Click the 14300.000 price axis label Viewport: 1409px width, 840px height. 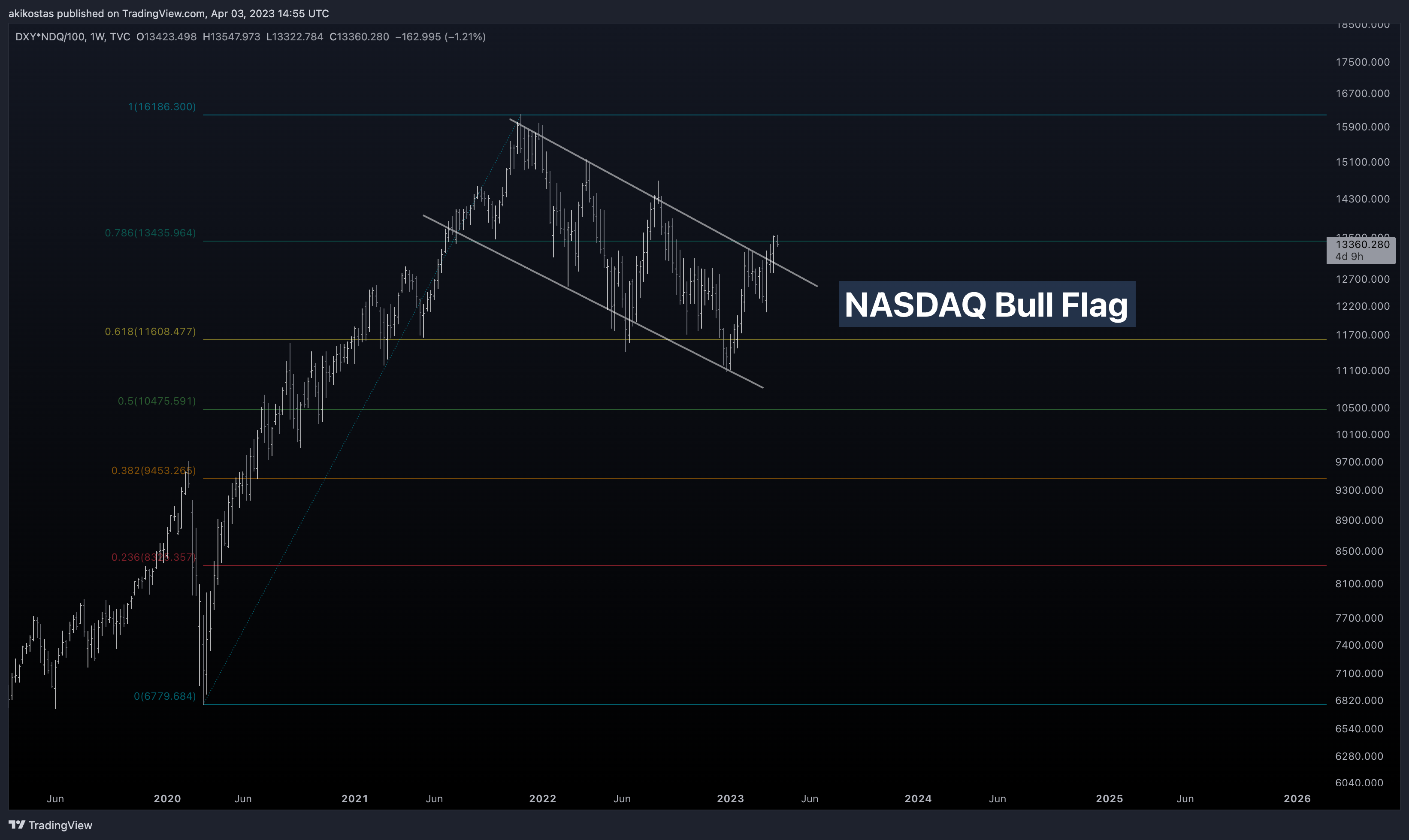coord(1363,199)
